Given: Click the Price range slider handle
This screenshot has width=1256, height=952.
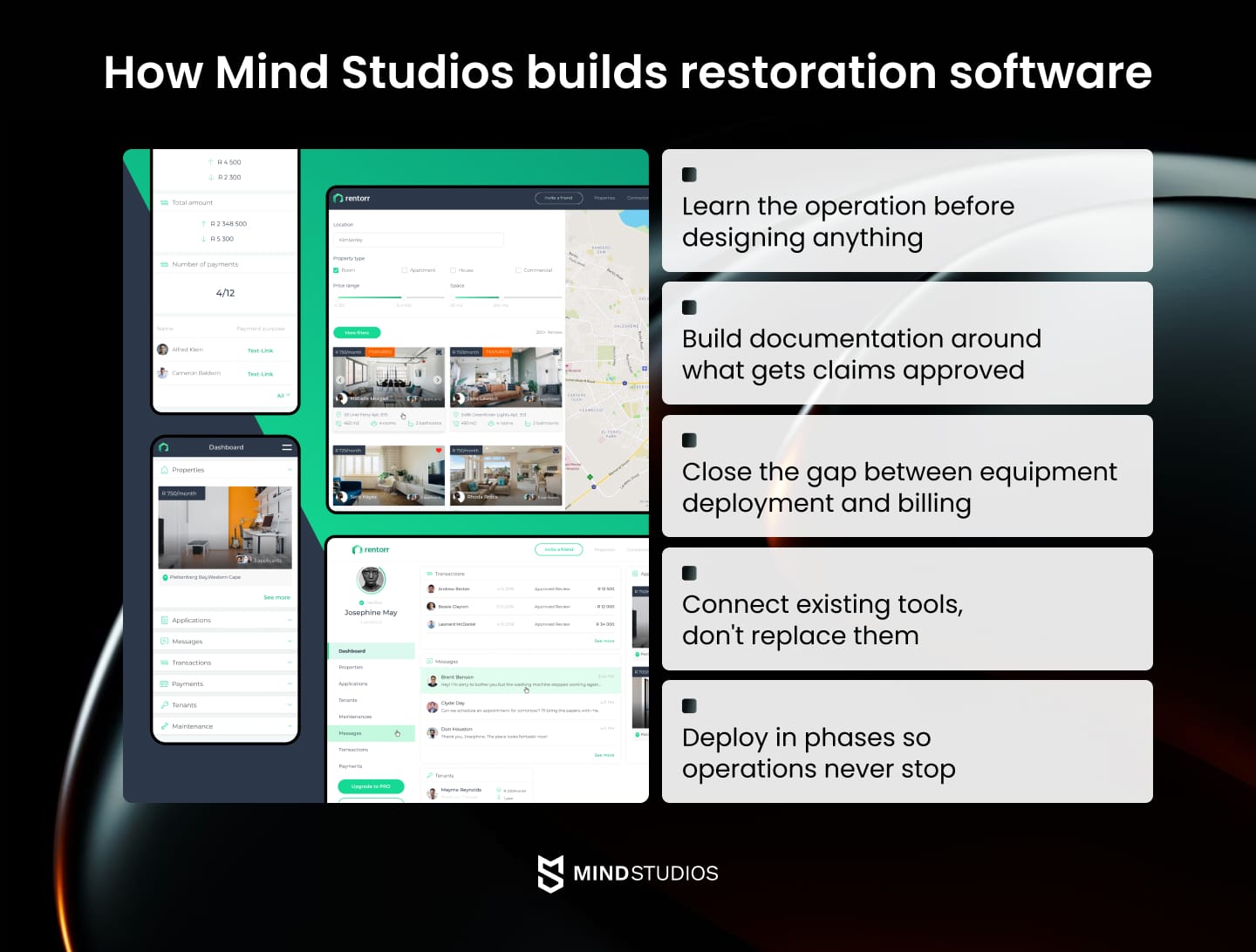Looking at the screenshot, I should click(x=402, y=297).
